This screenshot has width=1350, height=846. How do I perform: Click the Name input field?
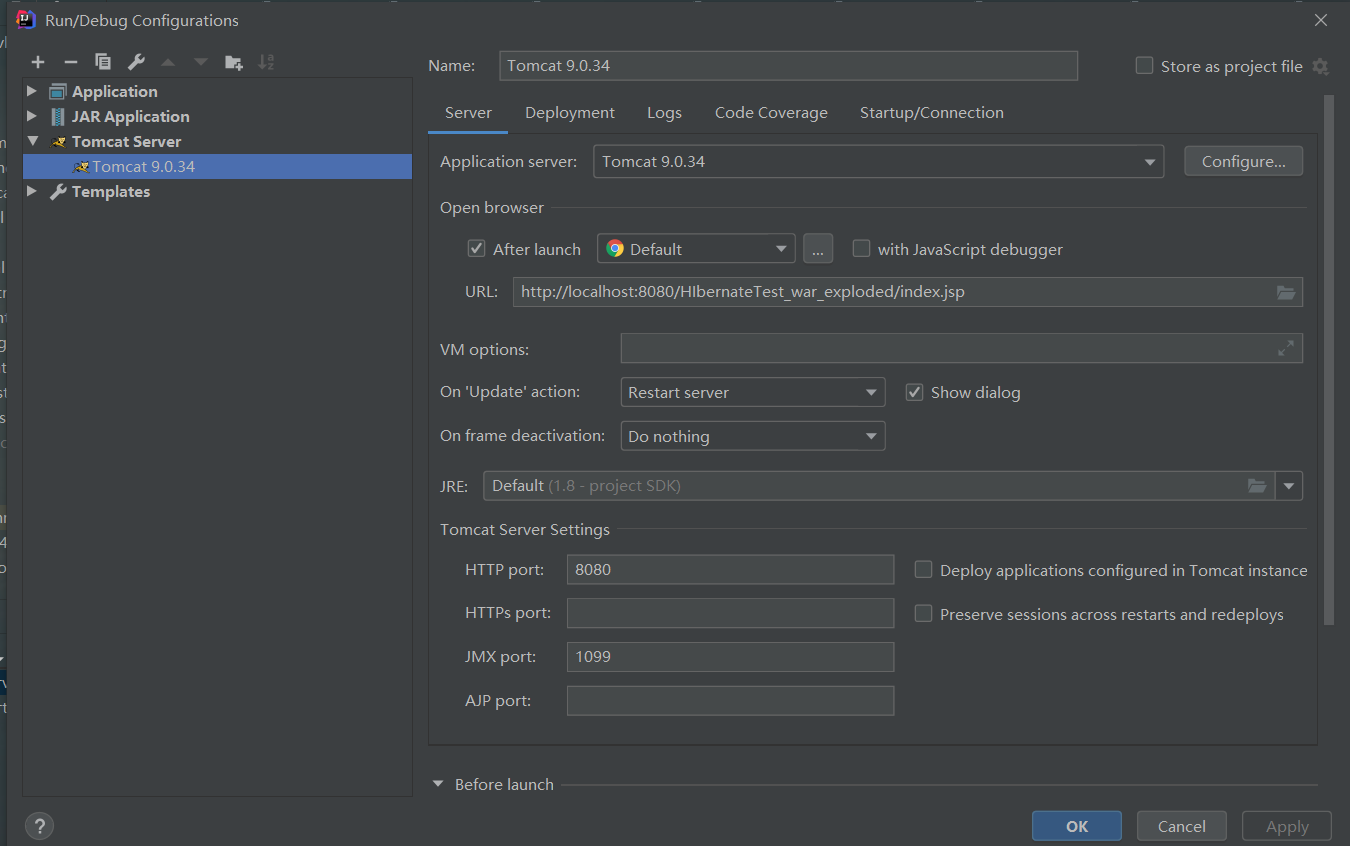(788, 66)
